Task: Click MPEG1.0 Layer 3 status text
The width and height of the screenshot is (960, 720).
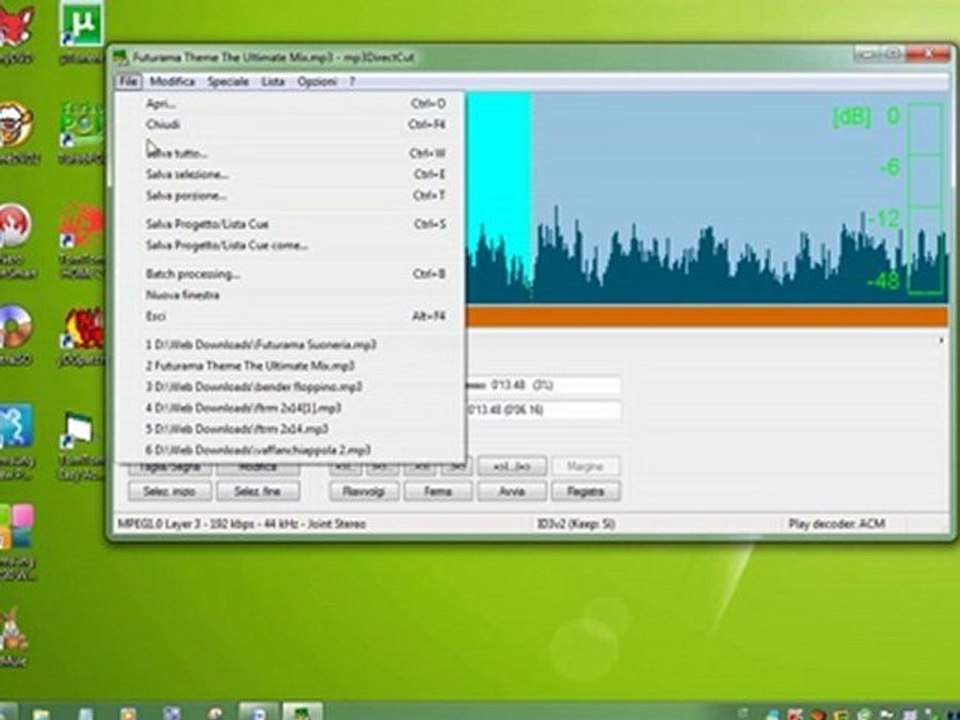Action: (x=242, y=524)
